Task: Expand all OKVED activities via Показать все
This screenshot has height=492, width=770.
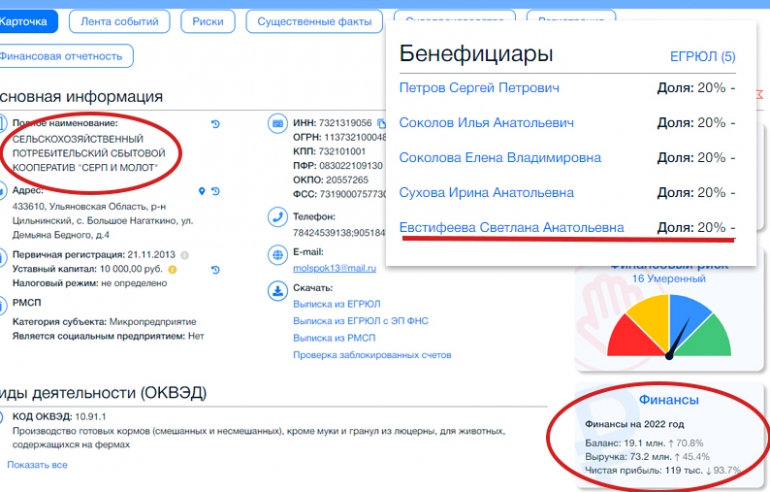Action: click(x=37, y=465)
